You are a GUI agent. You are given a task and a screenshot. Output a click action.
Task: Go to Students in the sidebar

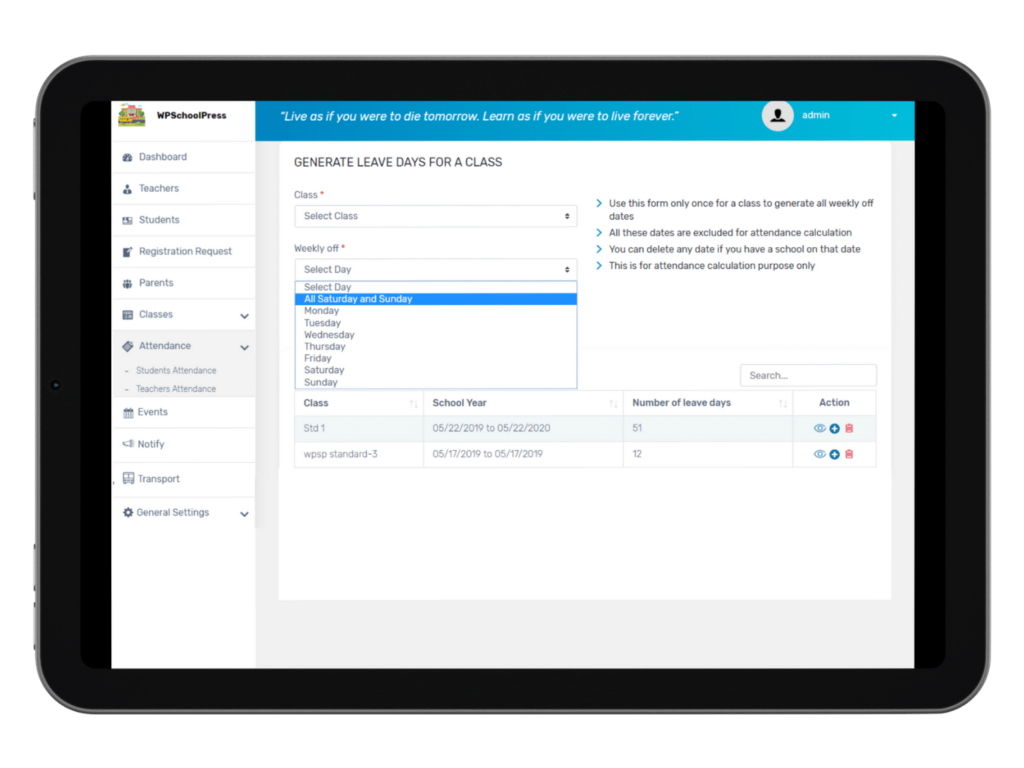(x=159, y=220)
